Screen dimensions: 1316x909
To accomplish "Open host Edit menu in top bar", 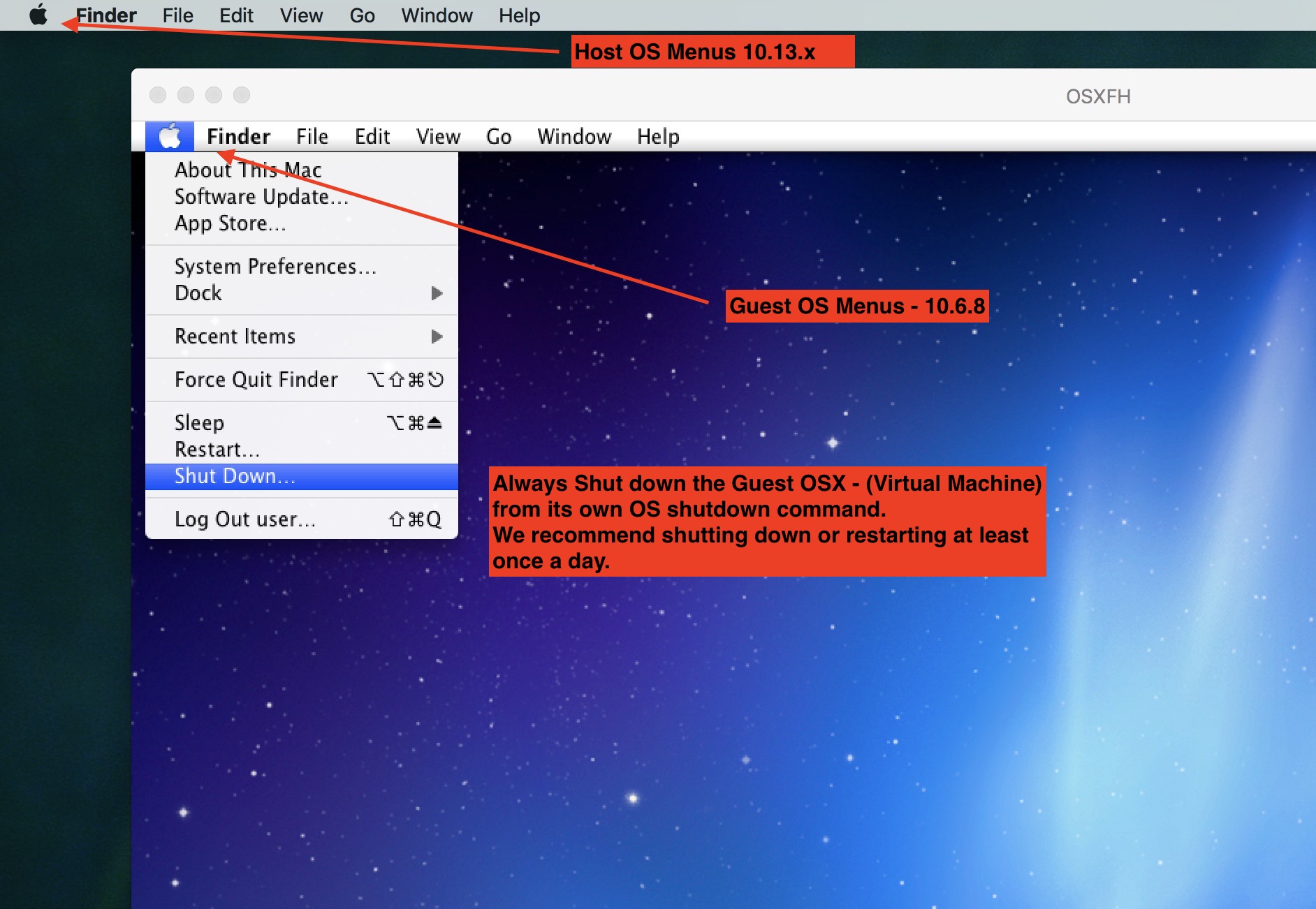I will pos(236,15).
